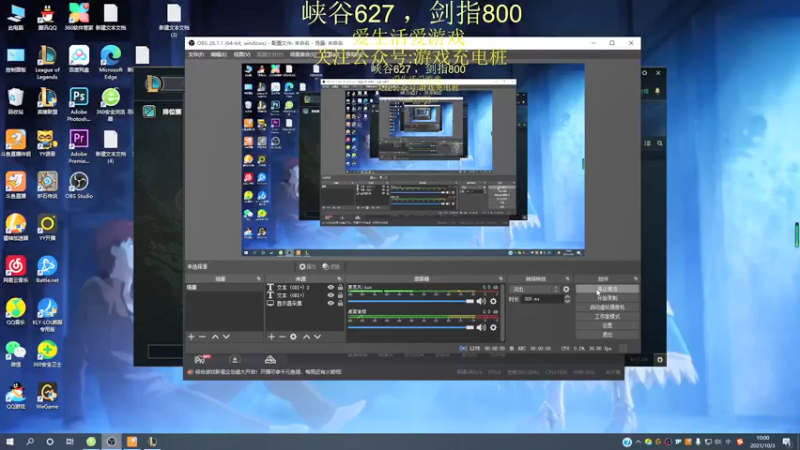
Task: Toggle visibility of second text source
Action: click(x=331, y=295)
